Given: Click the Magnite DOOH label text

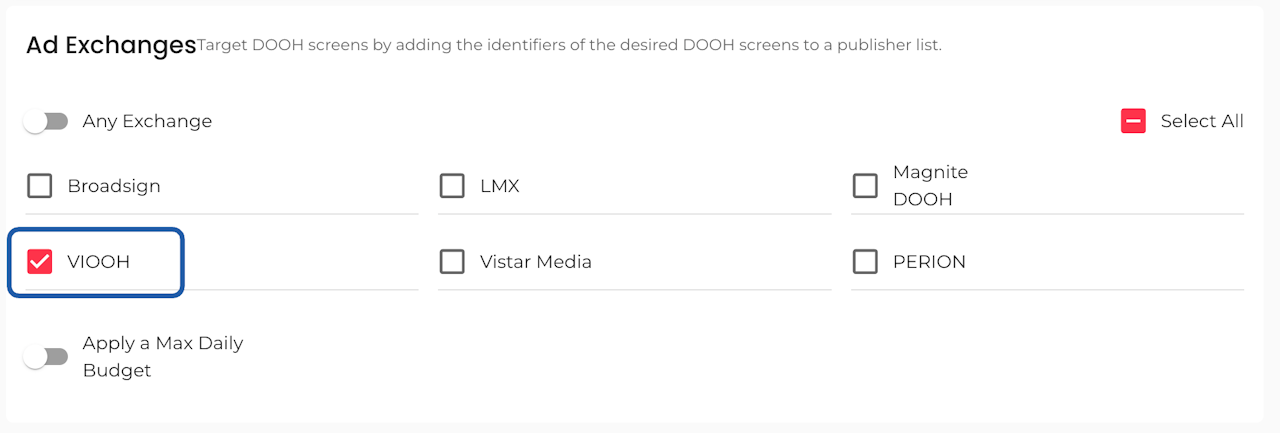Looking at the screenshot, I should click(930, 186).
